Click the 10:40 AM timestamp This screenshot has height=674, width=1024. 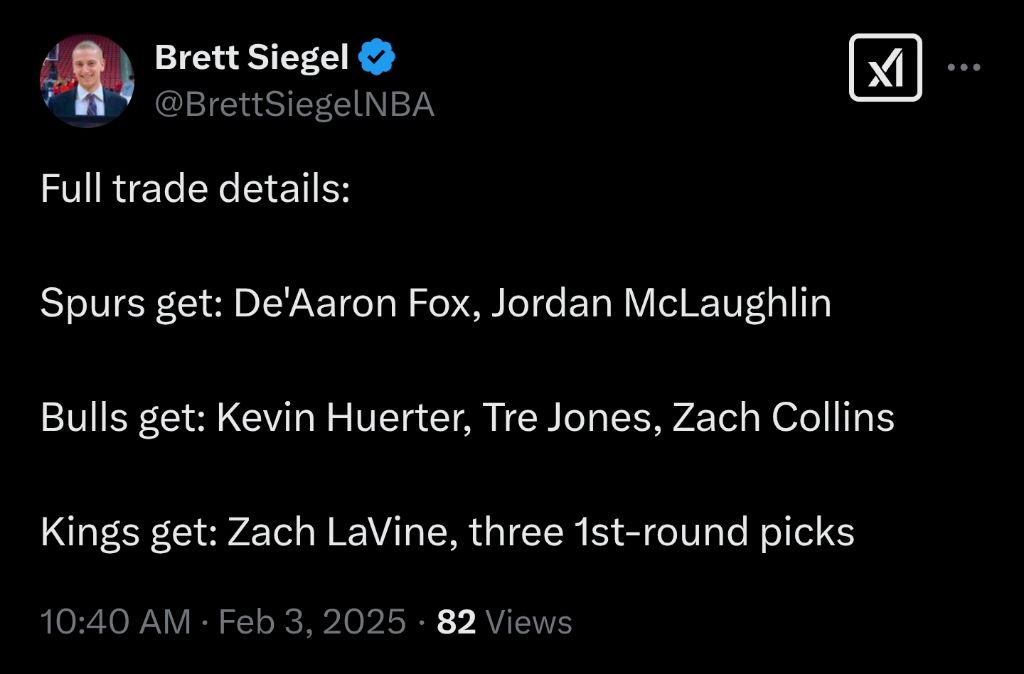[x=115, y=622]
